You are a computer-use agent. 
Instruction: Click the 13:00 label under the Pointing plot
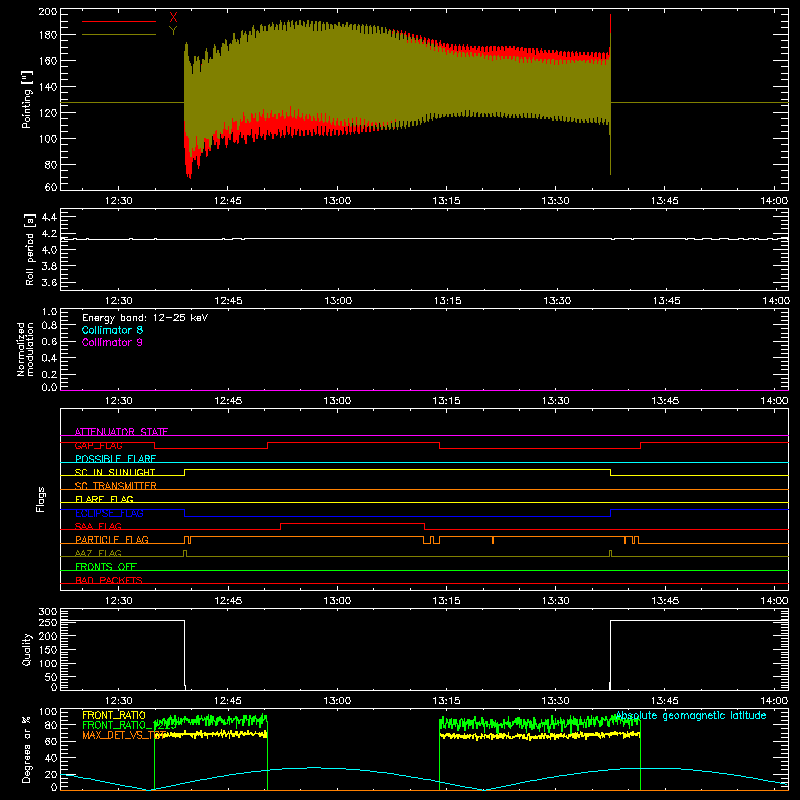pyautogui.click(x=337, y=201)
